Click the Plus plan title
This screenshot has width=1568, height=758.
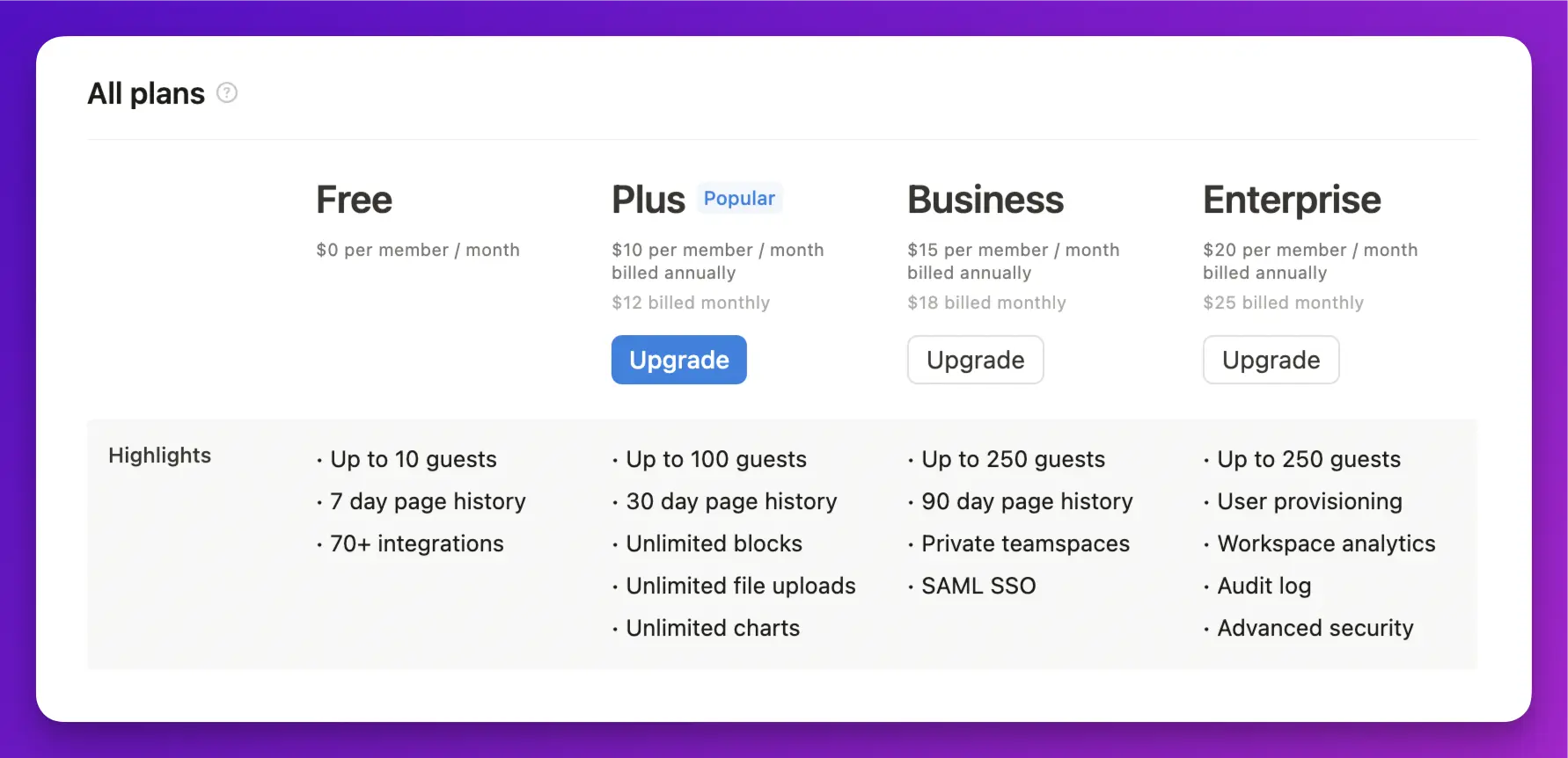coord(648,200)
